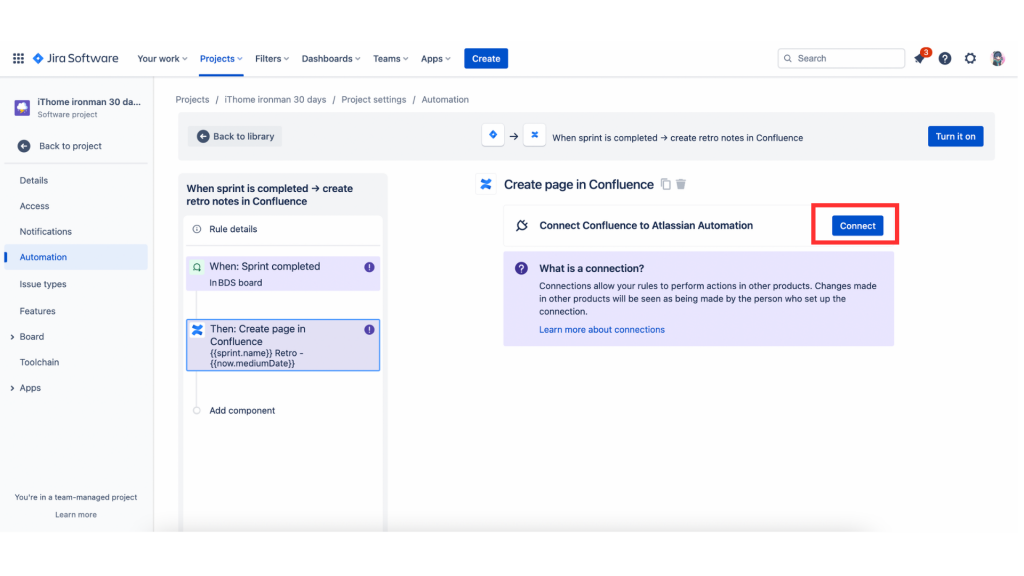This screenshot has height=576, width=1024.
Task: Click the Confluence icon beside Create page heading
Action: point(486,185)
